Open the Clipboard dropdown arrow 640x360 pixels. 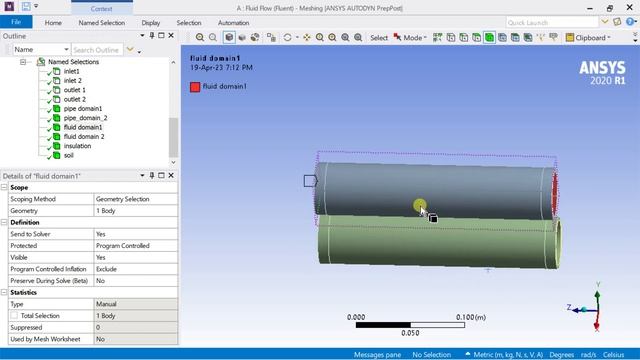tap(609, 38)
